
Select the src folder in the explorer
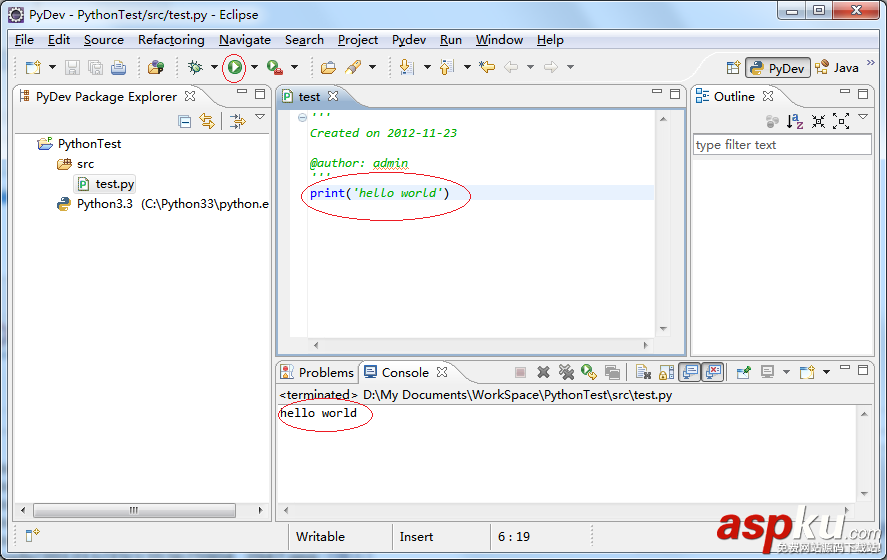(76, 164)
